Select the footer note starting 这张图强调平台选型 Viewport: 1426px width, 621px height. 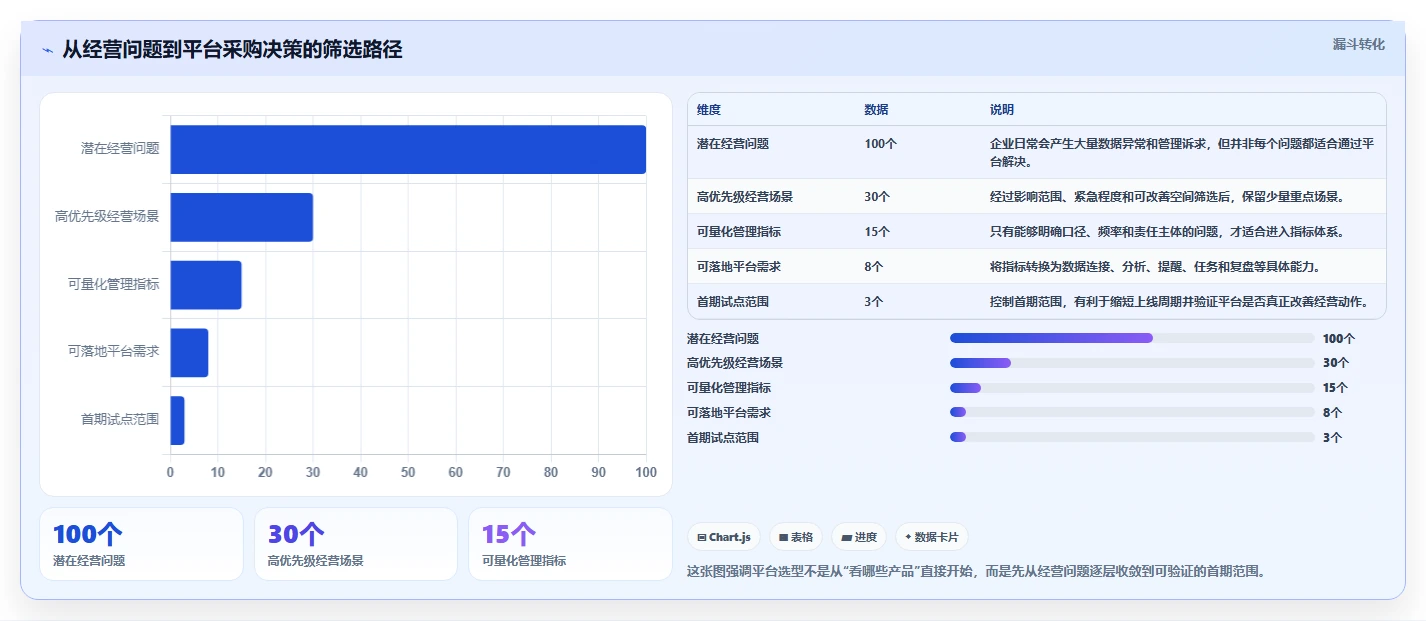coord(976,572)
